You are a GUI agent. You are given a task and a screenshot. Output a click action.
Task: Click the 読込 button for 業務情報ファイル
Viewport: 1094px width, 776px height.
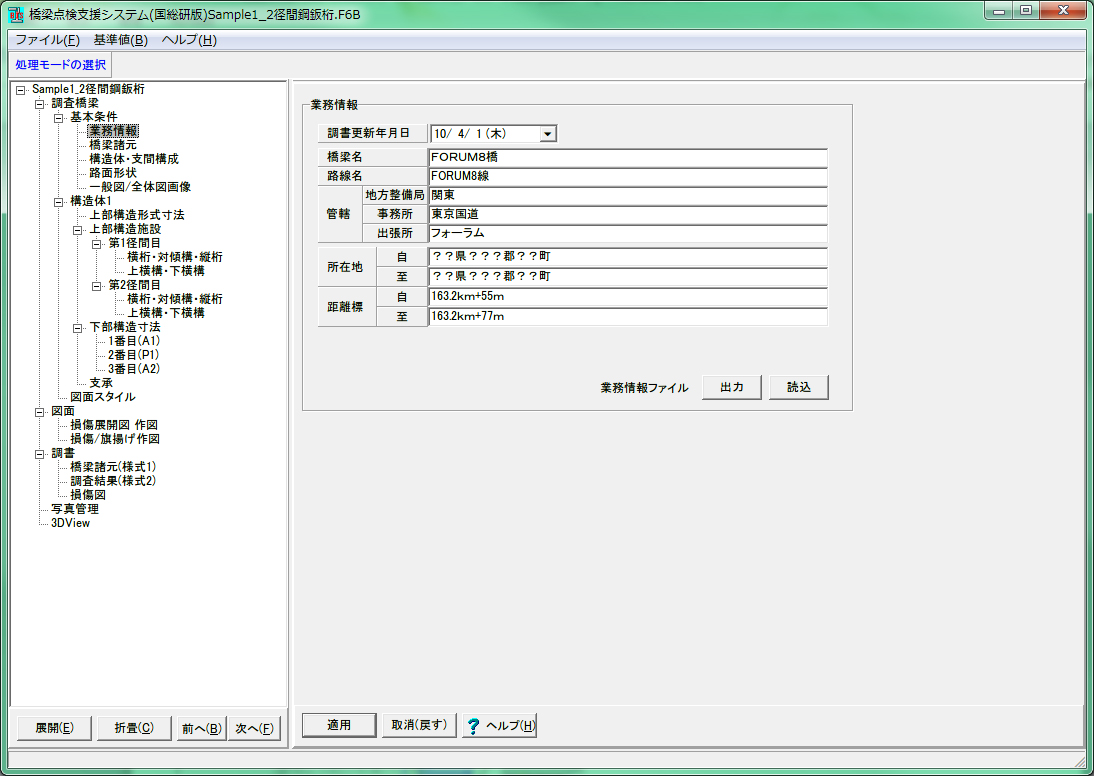pos(799,387)
